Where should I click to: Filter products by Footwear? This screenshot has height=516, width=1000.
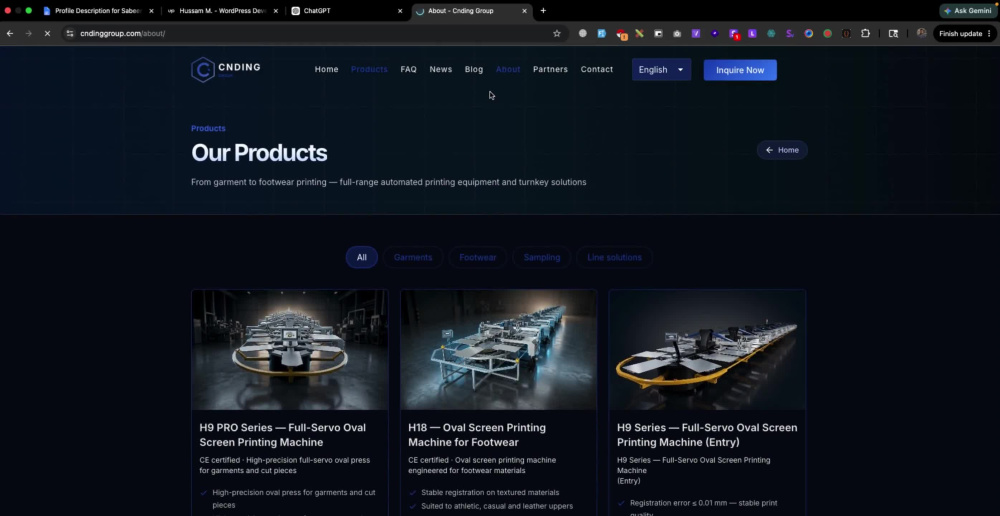pyautogui.click(x=478, y=257)
